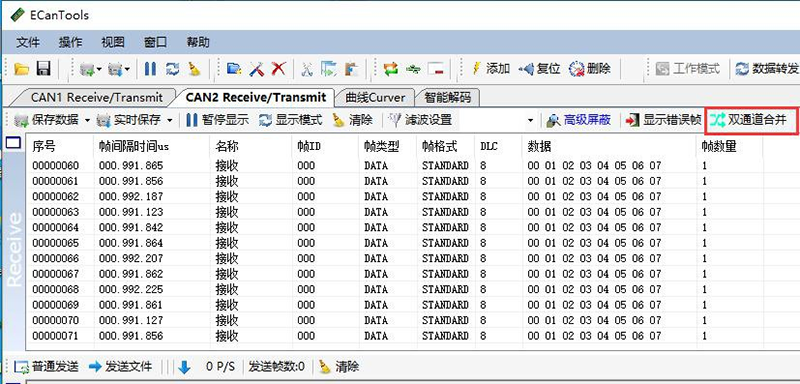Image resolution: width=800 pixels, height=384 pixels.
Task: Open the 操作 menu
Action: (70, 42)
